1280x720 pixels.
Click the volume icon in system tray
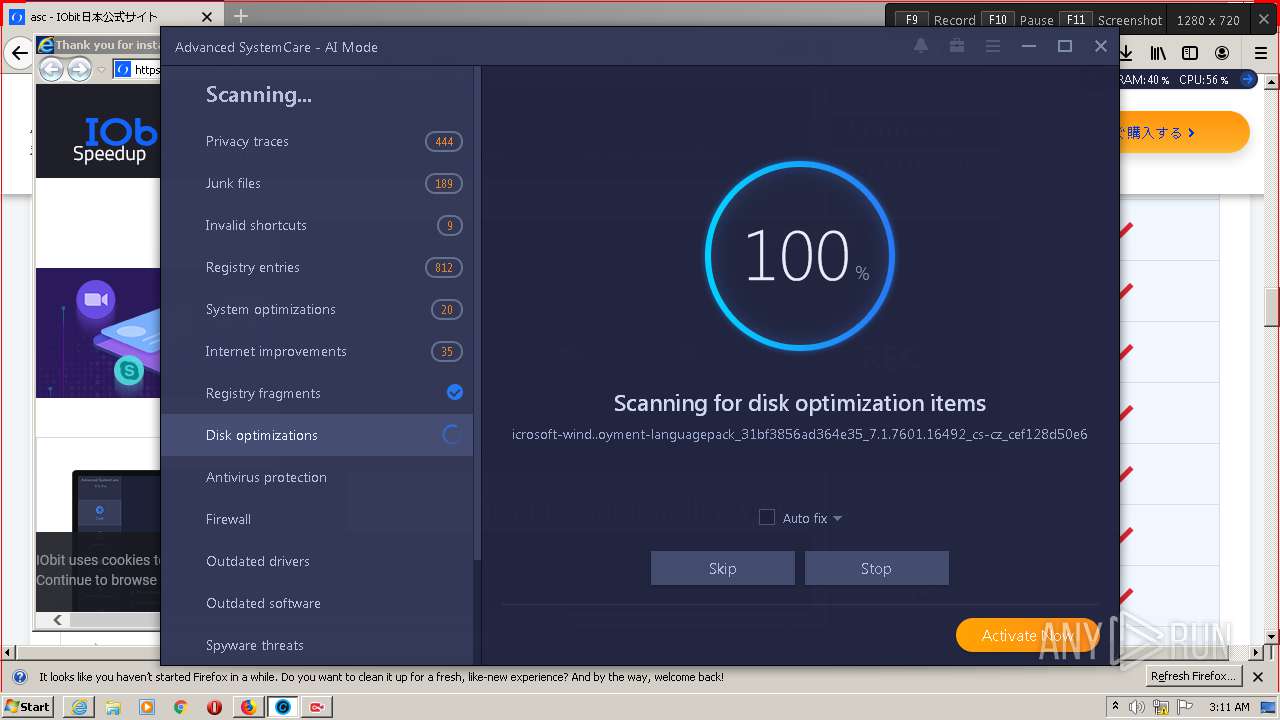click(x=1138, y=707)
